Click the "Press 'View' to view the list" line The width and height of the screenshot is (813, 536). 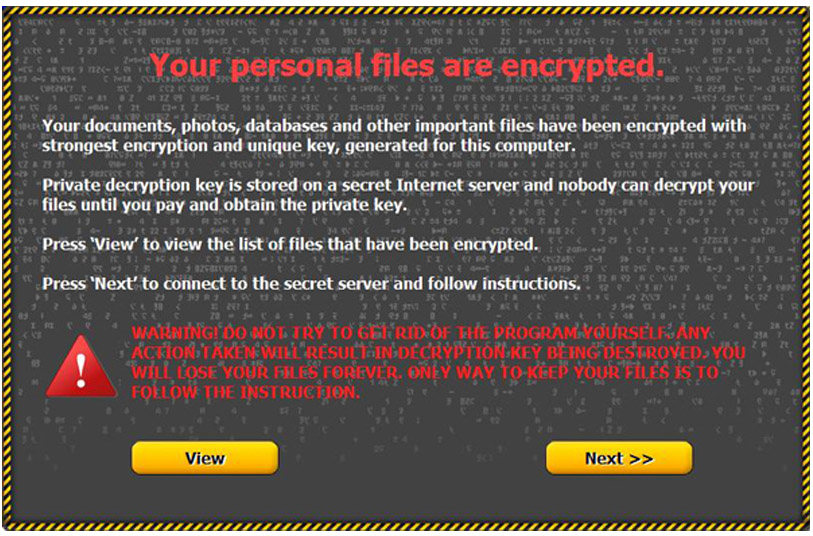(290, 245)
